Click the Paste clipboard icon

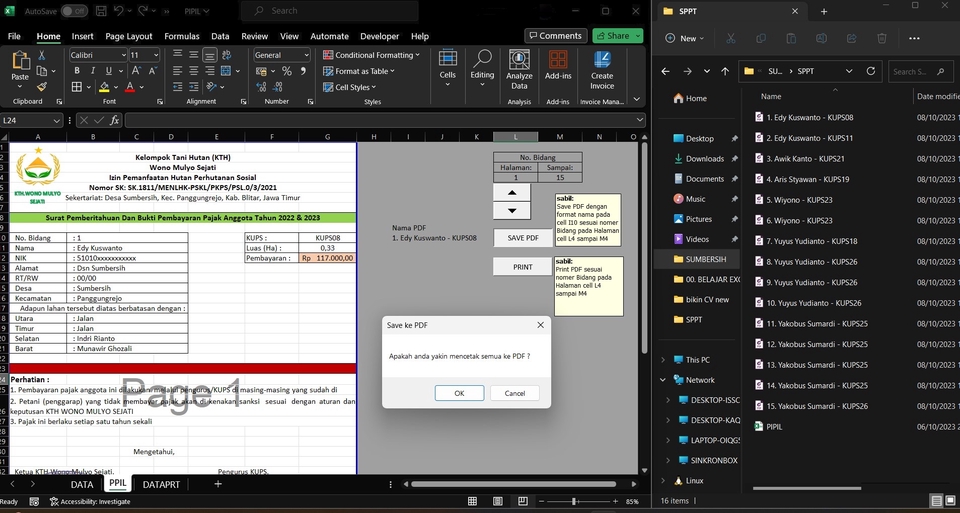click(x=20, y=61)
